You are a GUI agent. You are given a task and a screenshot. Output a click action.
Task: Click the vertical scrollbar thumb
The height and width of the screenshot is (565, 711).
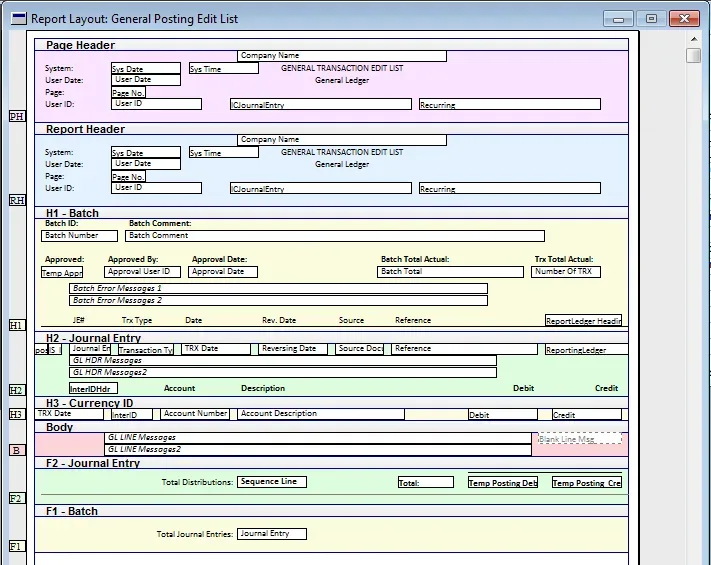pos(693,56)
